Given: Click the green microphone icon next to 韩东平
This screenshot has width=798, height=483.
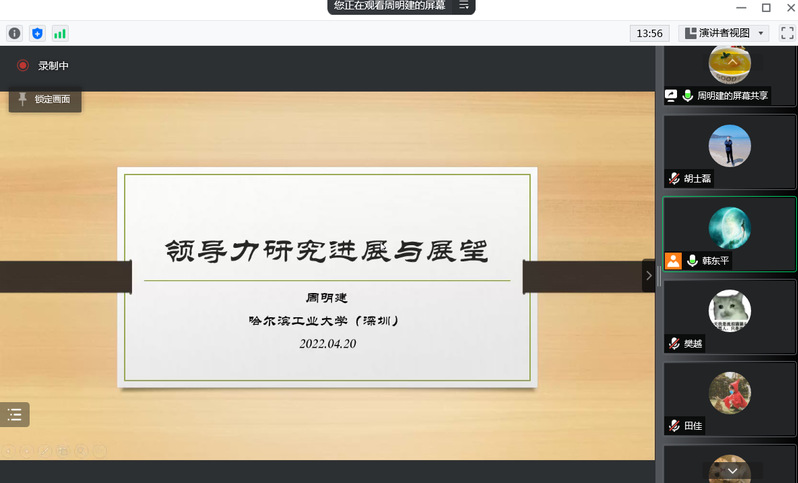Looking at the screenshot, I should click(x=692, y=261).
